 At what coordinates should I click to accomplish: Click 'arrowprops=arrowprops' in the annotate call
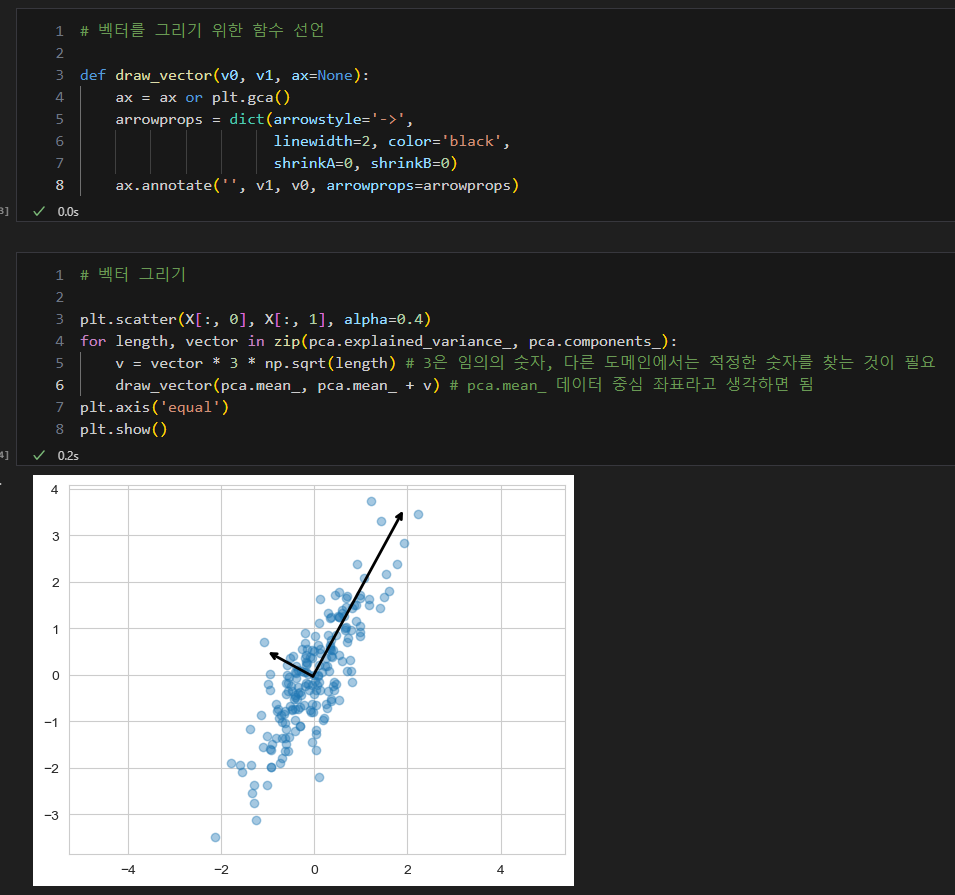[418, 186]
